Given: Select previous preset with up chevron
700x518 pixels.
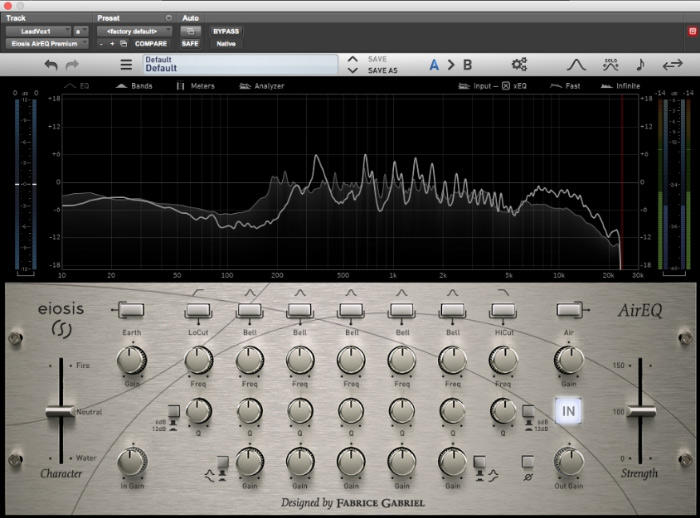Looking at the screenshot, I should pos(352,59).
